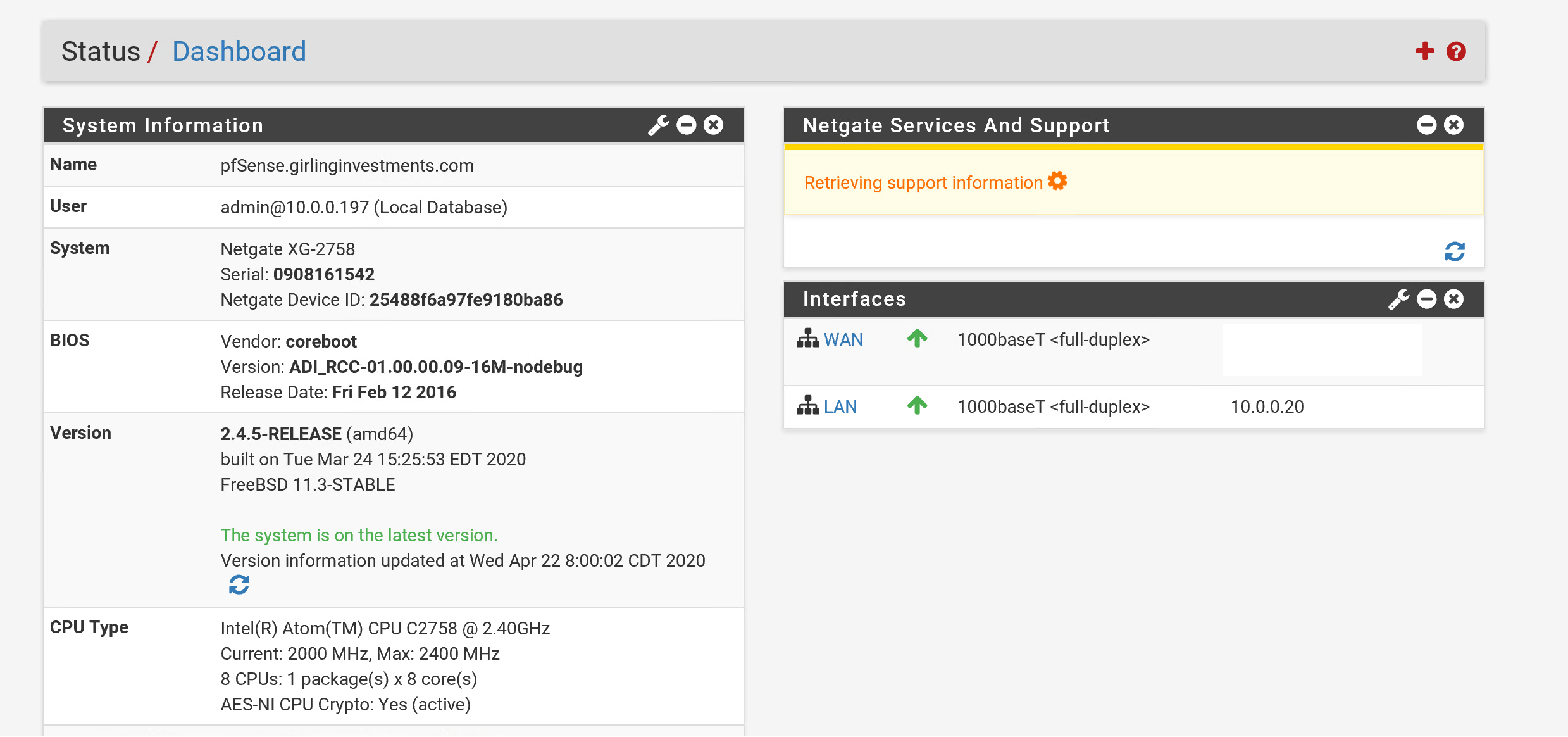1568x737 pixels.
Task: Click WAN 1000baseT full-duplex status text
Action: [x=1054, y=339]
